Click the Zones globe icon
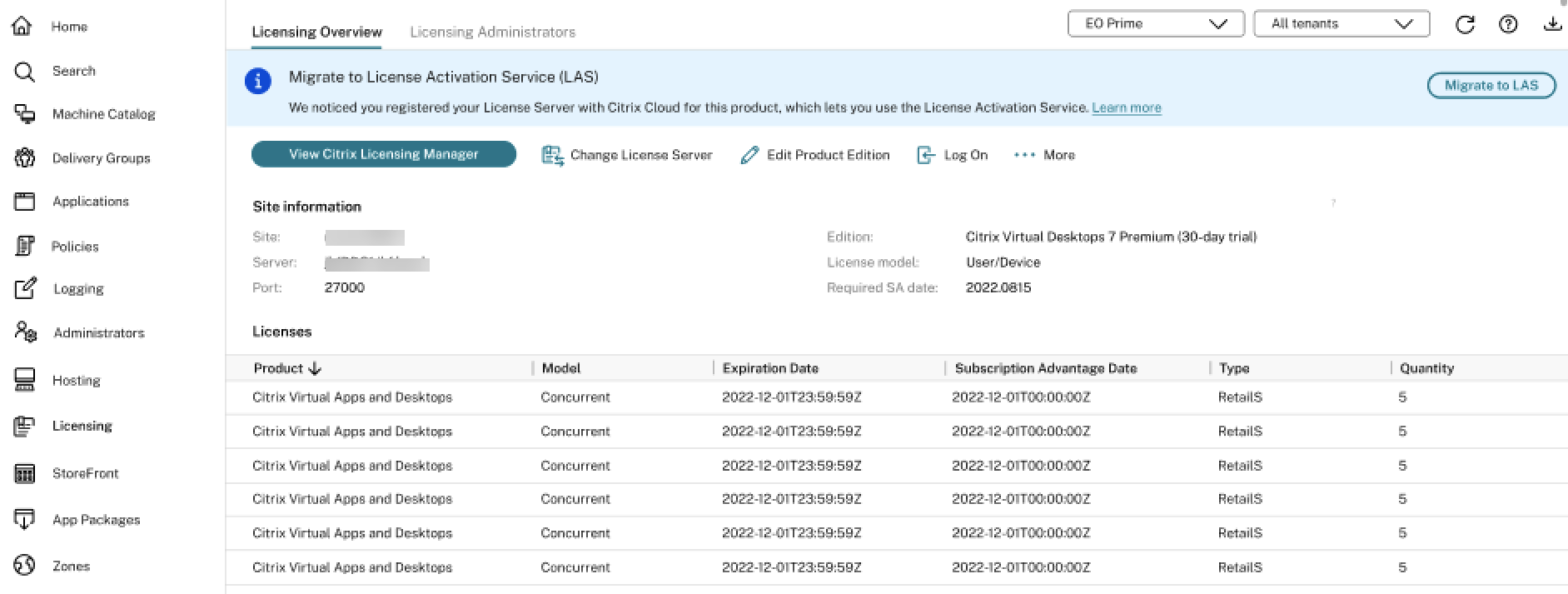Screen dimensions: 1568x594 tap(25, 565)
